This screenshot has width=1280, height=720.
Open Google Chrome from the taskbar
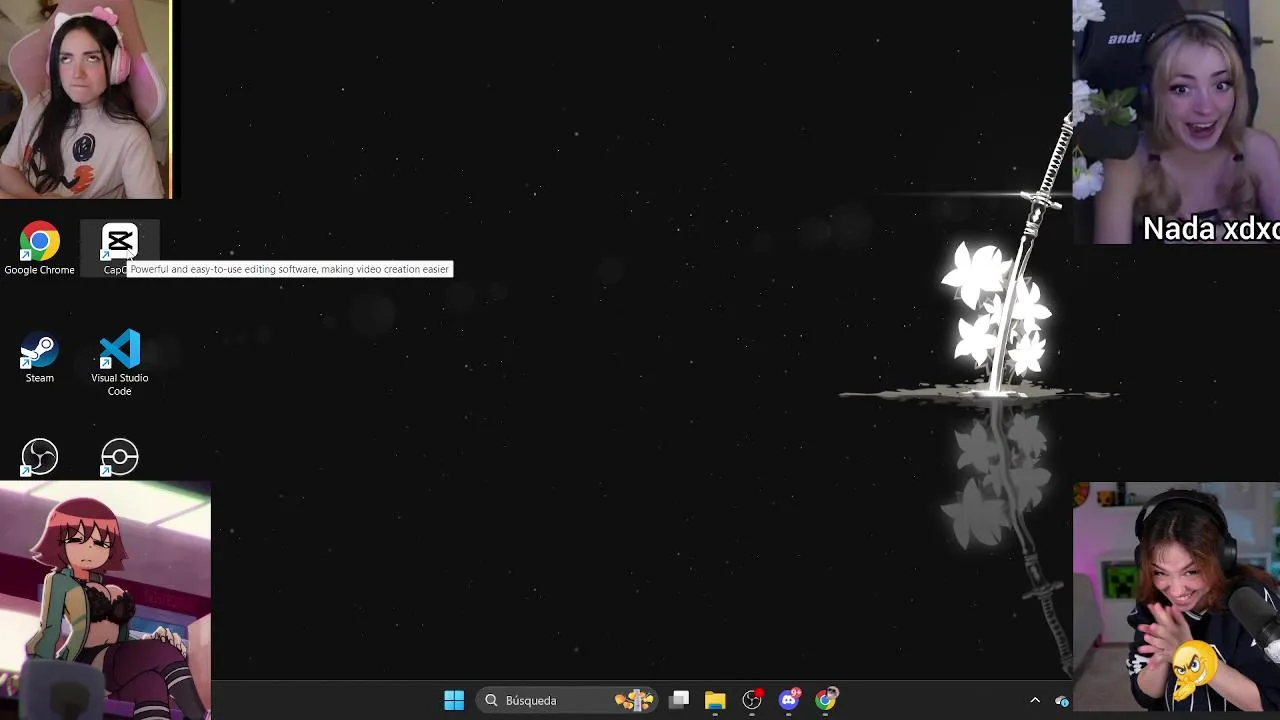(x=826, y=700)
